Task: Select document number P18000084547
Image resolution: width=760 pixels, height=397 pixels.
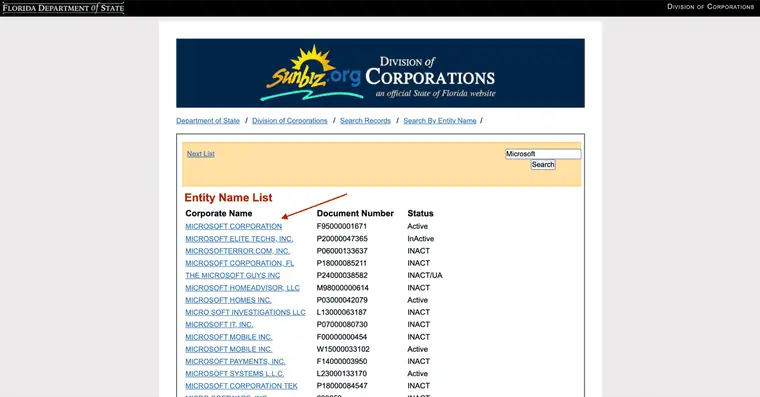Action: coord(342,386)
